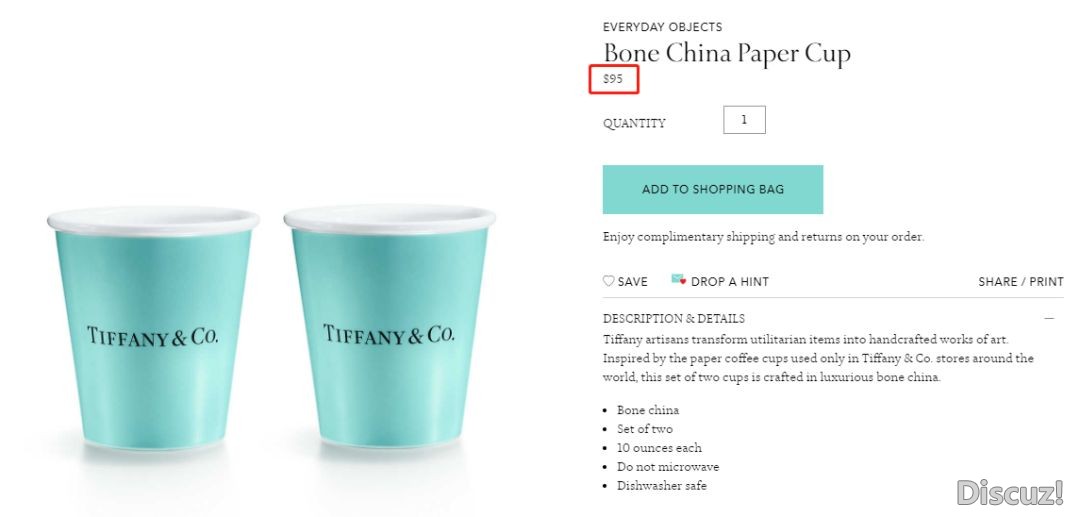Click the heart icon next to SAVE

coord(608,281)
